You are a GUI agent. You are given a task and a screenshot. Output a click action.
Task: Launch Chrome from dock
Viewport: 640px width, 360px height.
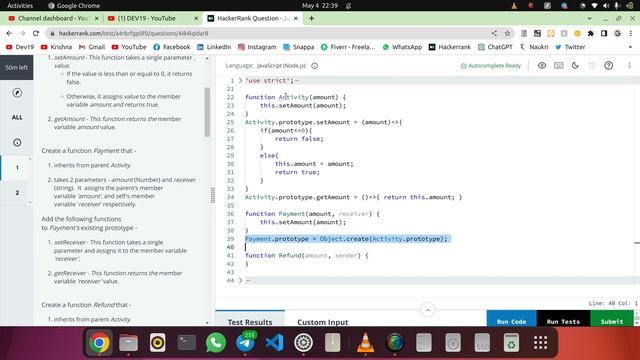pyautogui.click(x=99, y=343)
